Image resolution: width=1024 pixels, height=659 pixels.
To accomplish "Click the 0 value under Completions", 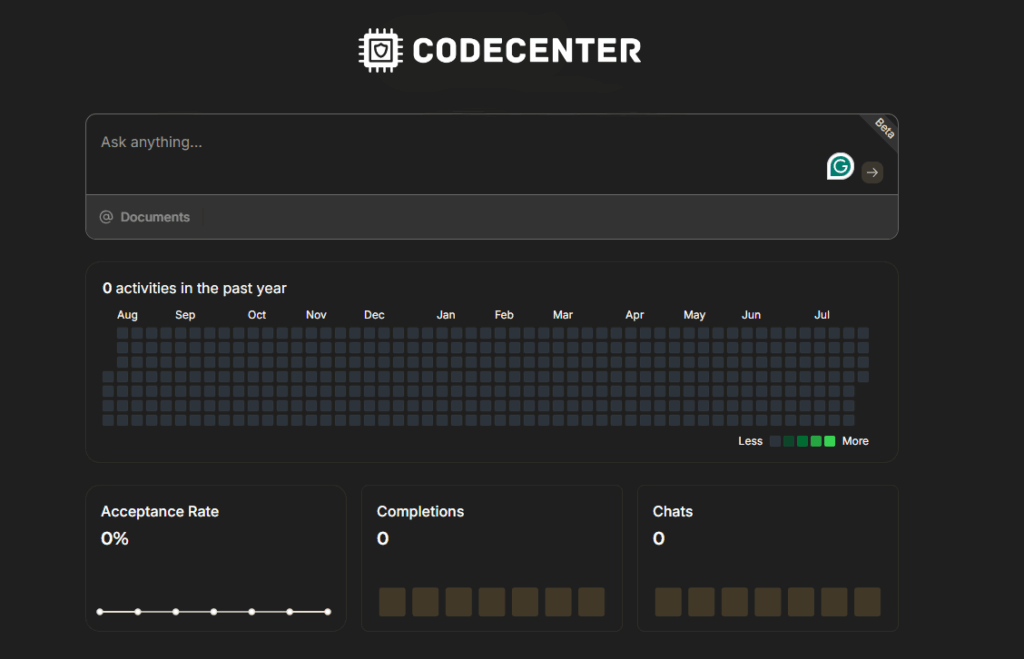I will click(x=383, y=539).
